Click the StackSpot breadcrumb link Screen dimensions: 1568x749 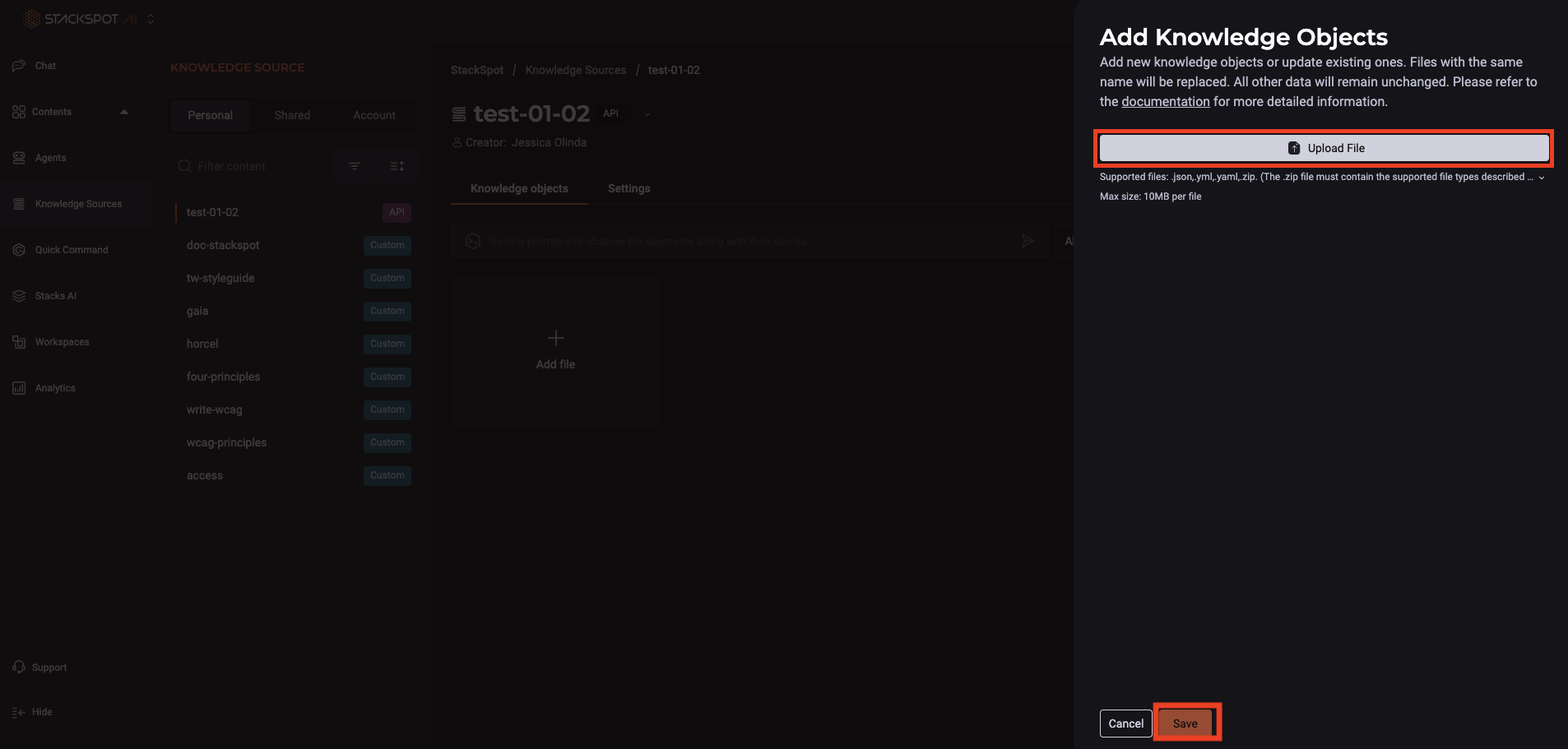tap(477, 70)
